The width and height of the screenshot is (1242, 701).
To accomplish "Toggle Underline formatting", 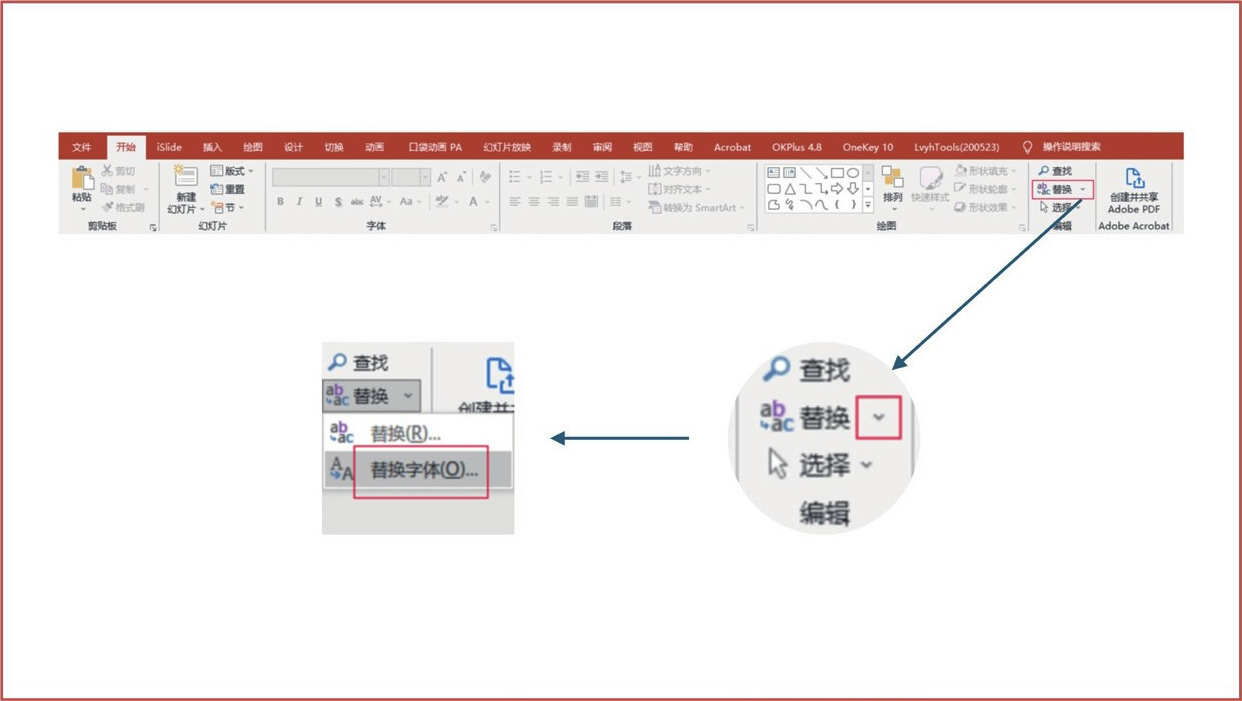I will point(319,202).
